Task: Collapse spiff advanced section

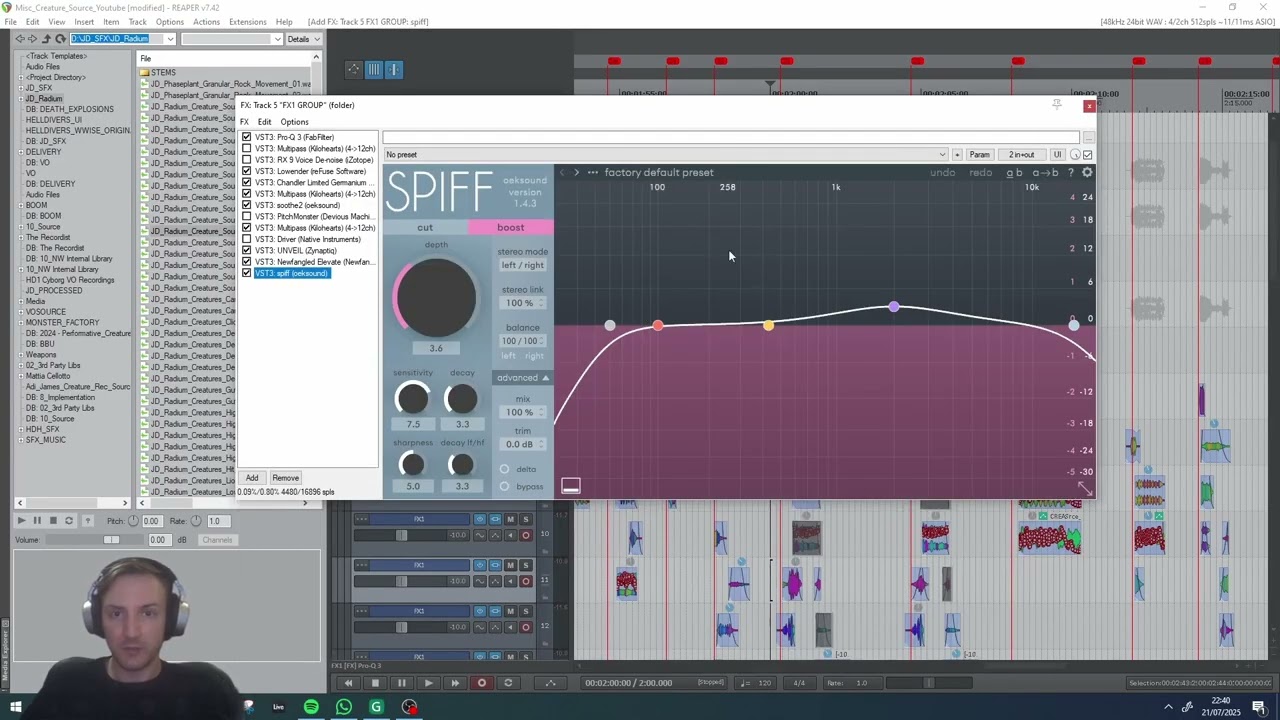Action: click(x=523, y=378)
